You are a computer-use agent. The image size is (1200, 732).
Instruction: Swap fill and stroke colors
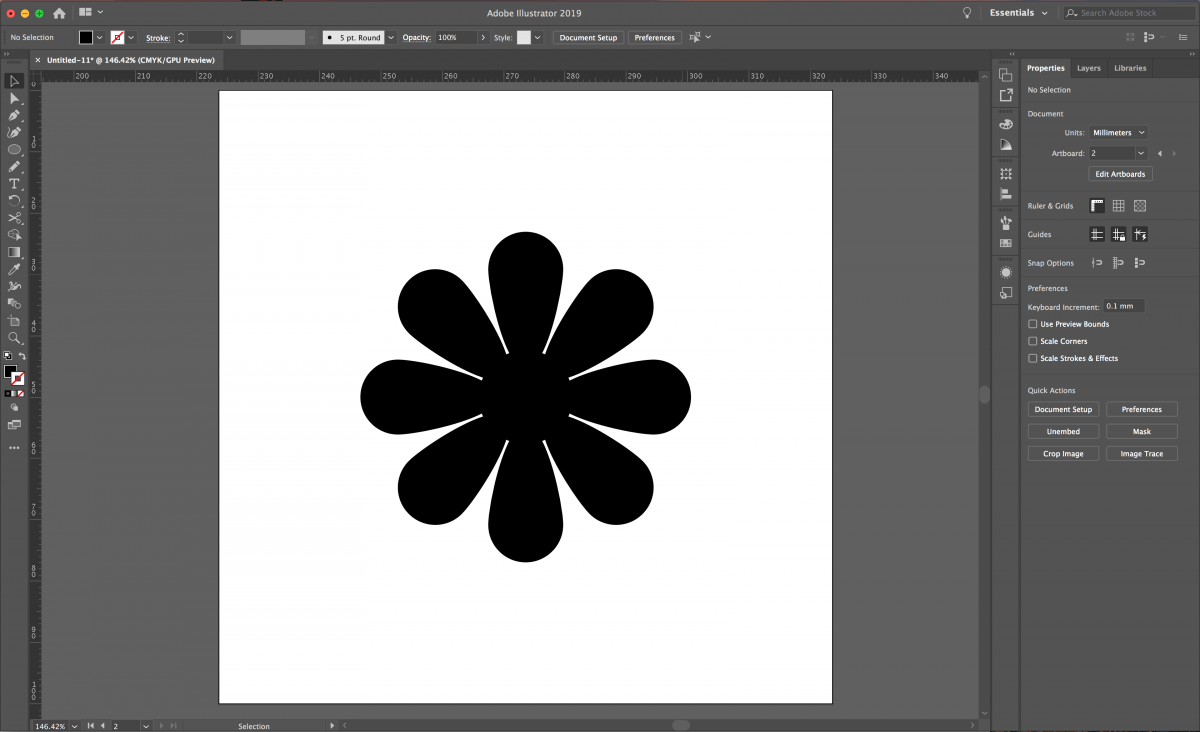22,356
